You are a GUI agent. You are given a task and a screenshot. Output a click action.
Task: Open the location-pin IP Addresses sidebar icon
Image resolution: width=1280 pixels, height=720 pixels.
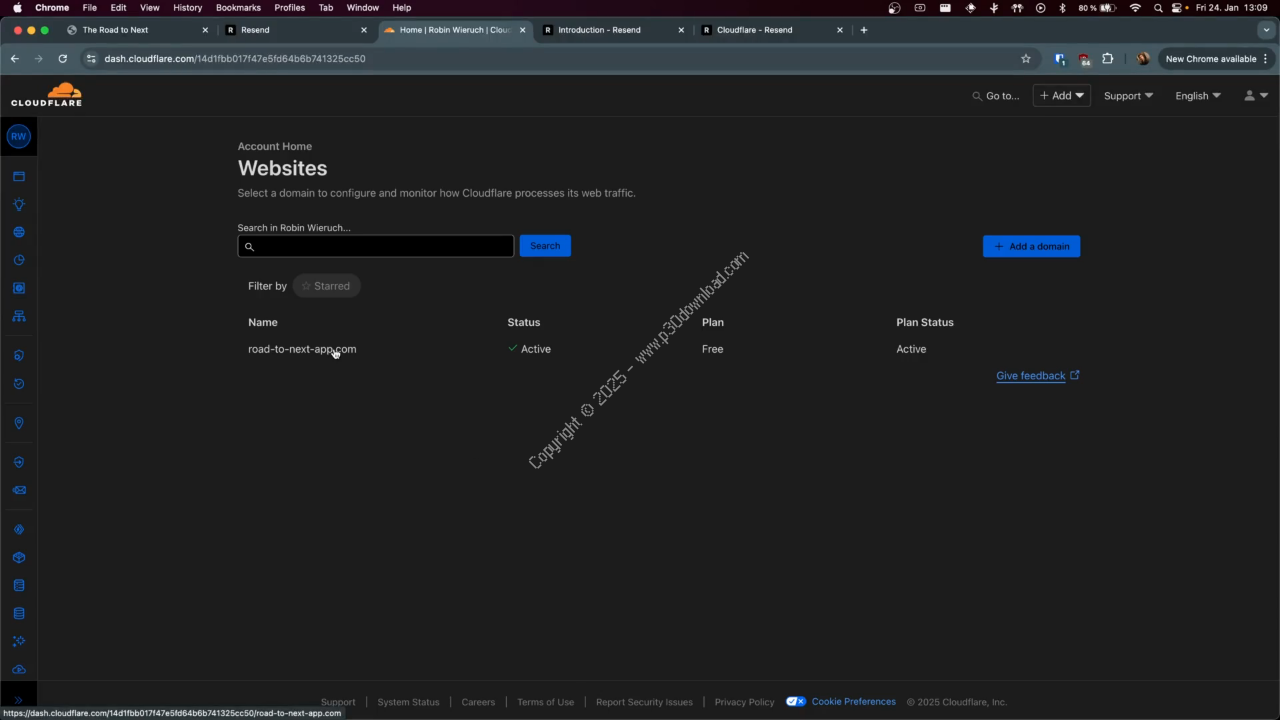click(x=18, y=423)
